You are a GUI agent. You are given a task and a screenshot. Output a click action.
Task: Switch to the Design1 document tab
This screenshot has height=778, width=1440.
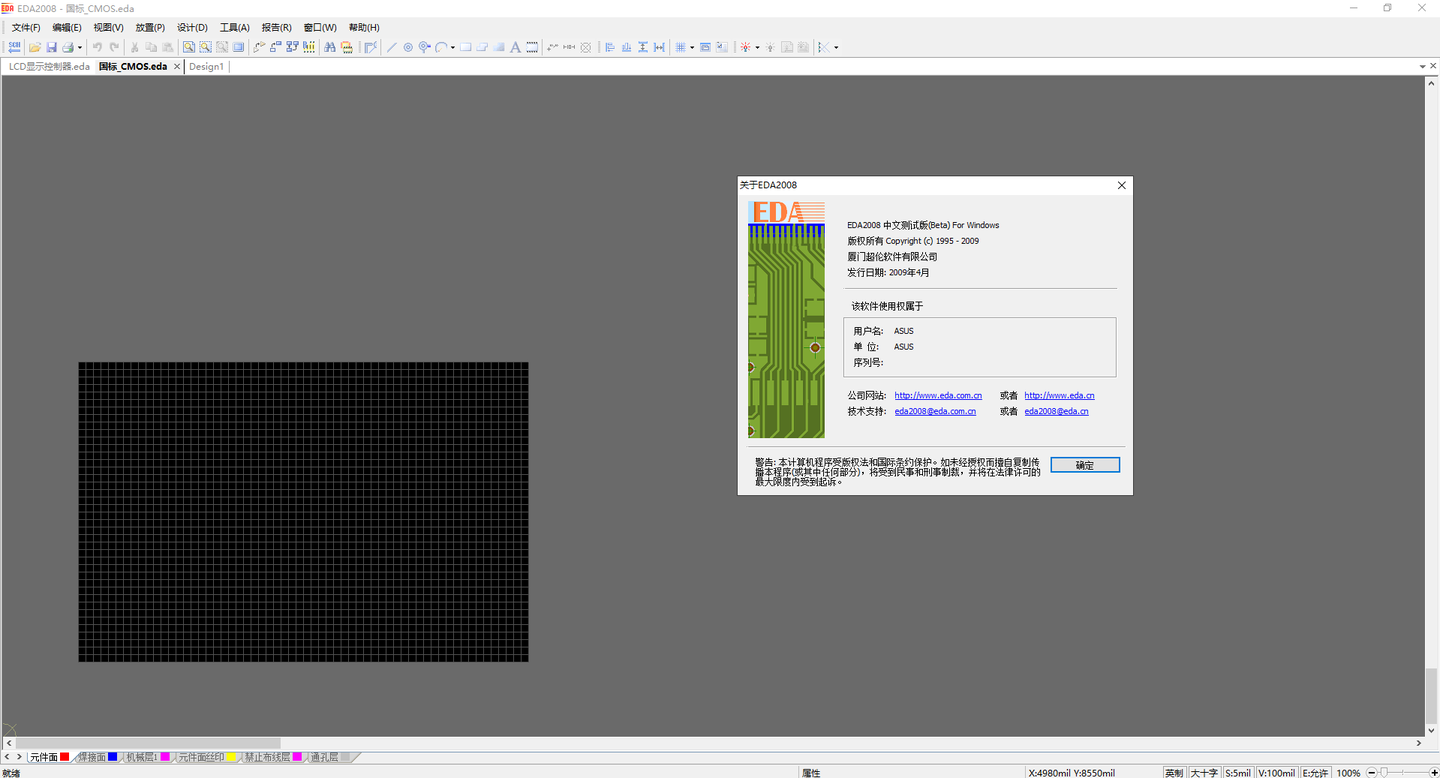pos(207,67)
